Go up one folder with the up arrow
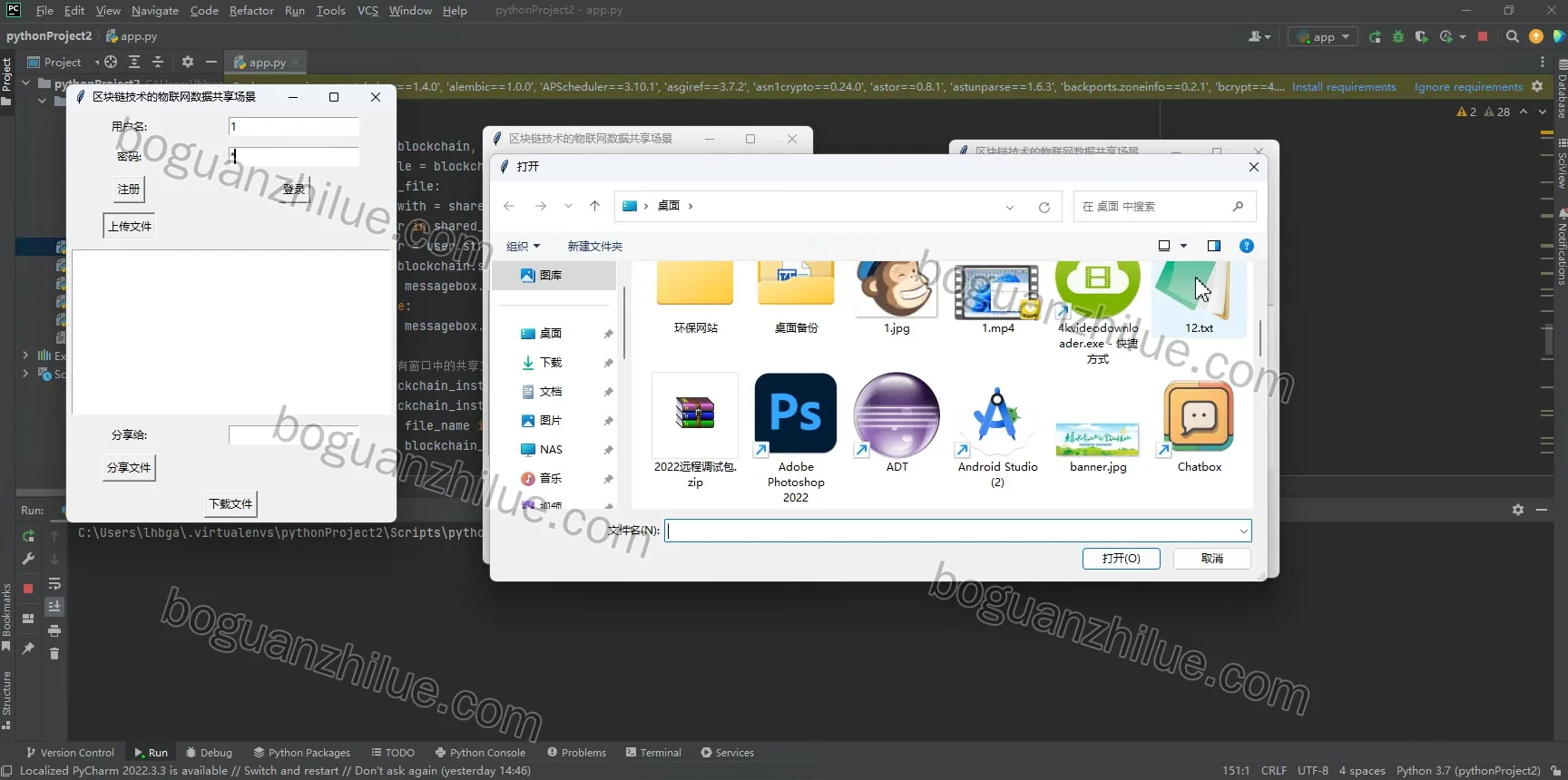Screen dimensions: 1568x780 click(x=594, y=206)
